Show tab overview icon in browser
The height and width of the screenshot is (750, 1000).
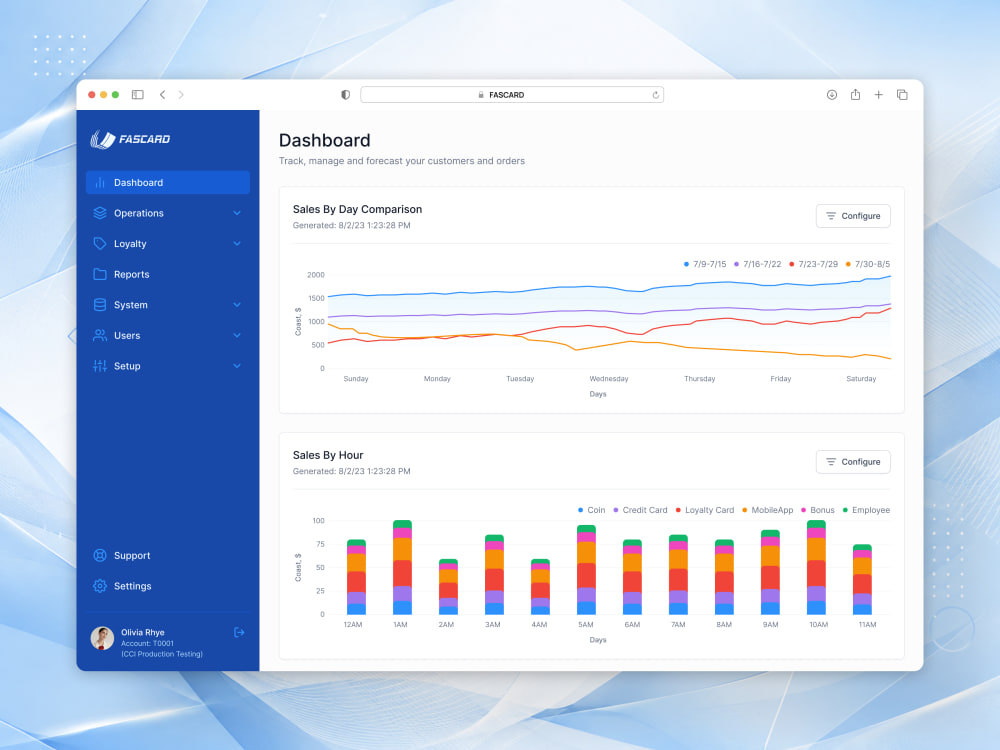(902, 94)
